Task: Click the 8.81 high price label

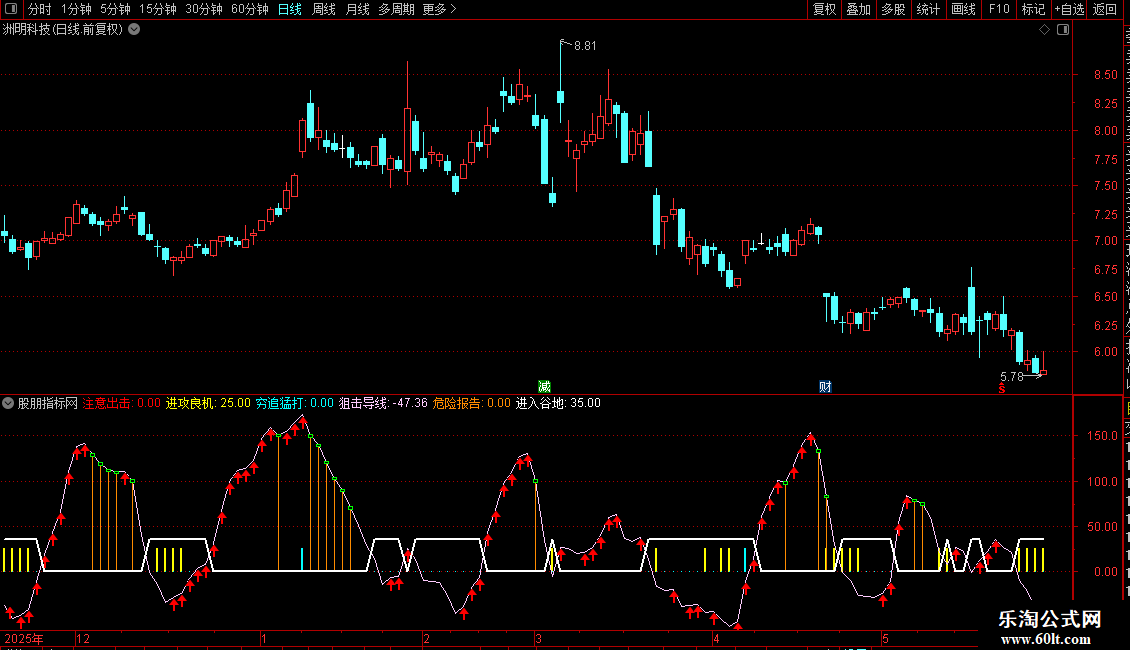Action: coord(585,46)
